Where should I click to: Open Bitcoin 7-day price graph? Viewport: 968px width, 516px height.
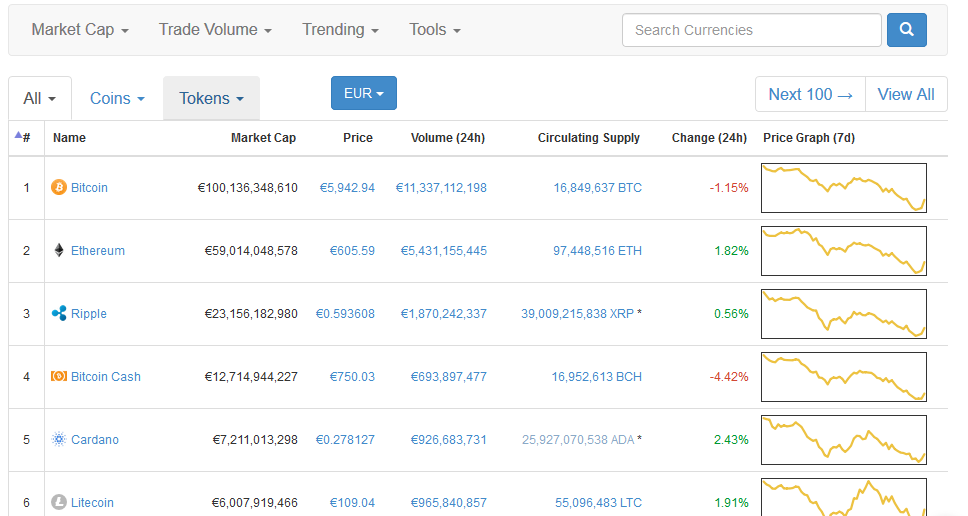point(844,188)
